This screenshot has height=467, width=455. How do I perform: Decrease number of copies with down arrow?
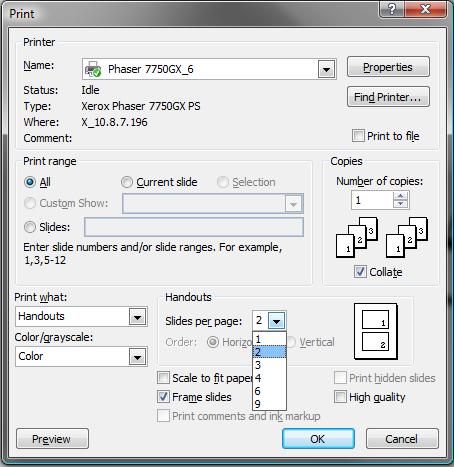pyautogui.click(x=401, y=204)
